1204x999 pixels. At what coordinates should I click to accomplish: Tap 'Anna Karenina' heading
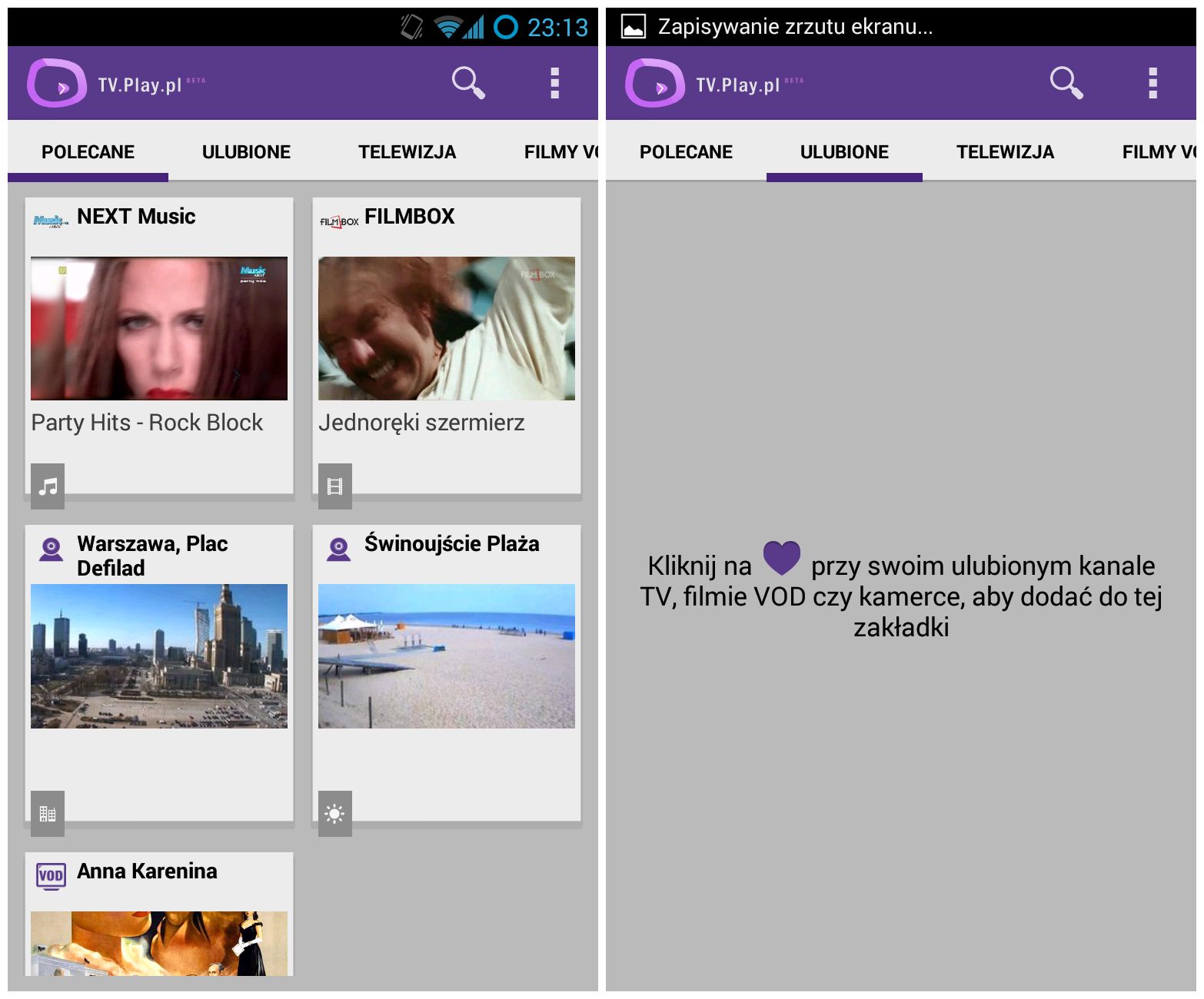(x=147, y=871)
